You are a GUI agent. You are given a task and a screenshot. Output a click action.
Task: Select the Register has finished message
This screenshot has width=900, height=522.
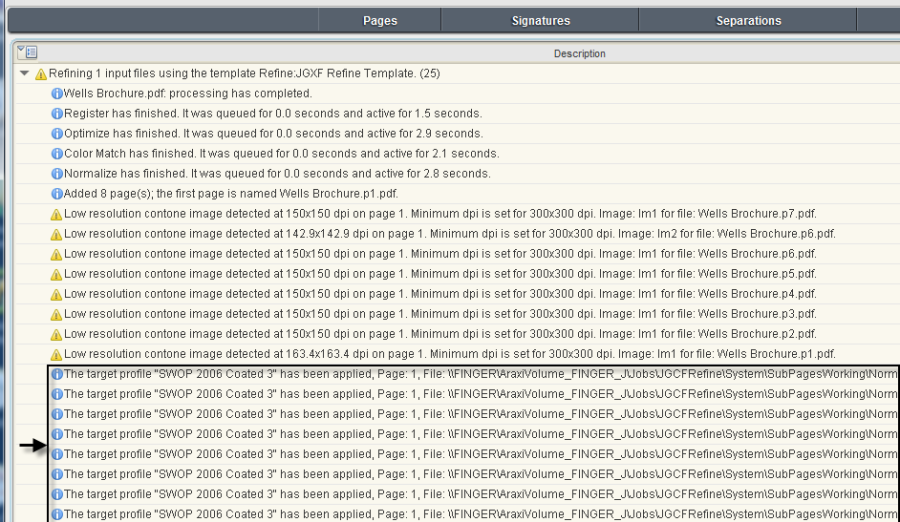pyautogui.click(x=273, y=114)
